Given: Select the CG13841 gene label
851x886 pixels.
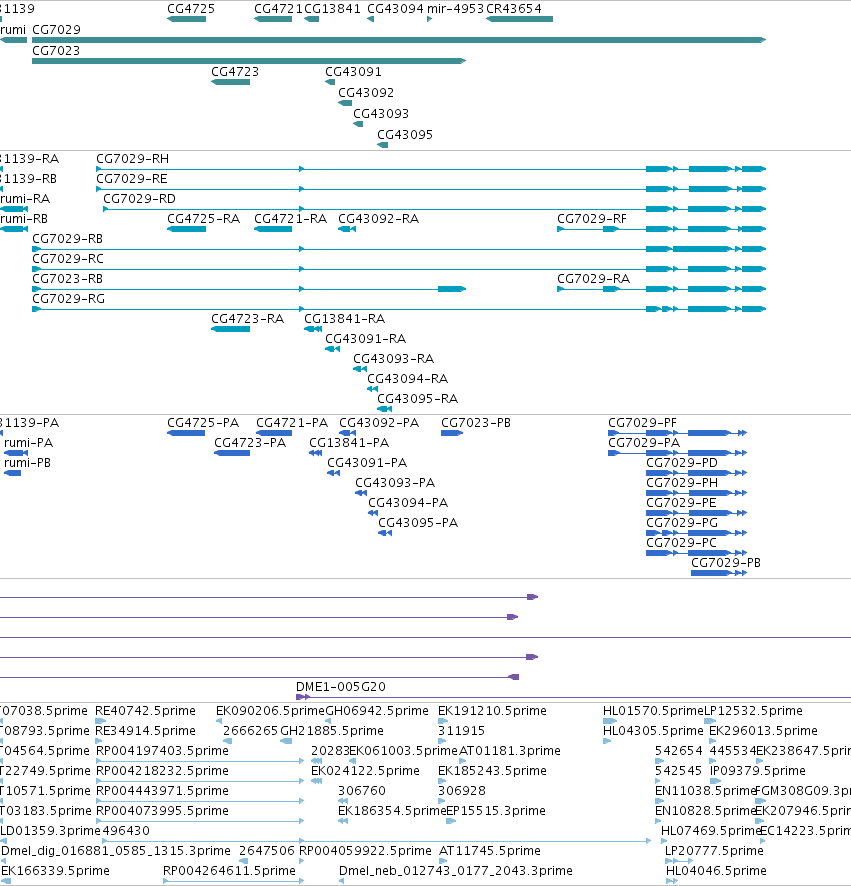Looking at the screenshot, I should click(x=332, y=8).
